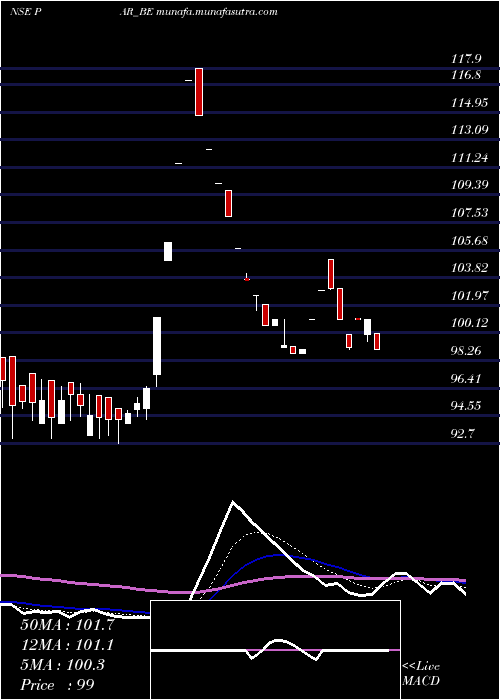Click the 105.68 price level label
Viewport: 500px width, 700px height.
469,241
